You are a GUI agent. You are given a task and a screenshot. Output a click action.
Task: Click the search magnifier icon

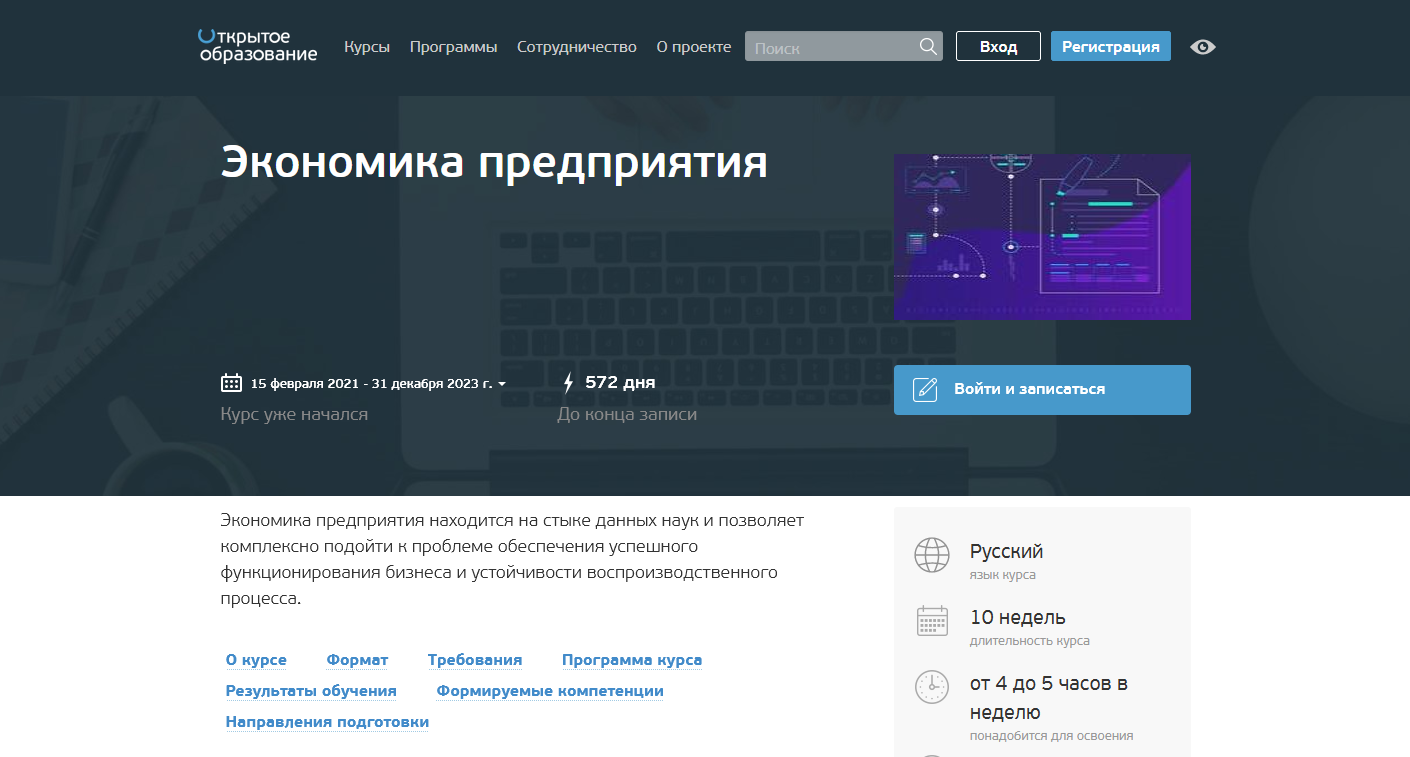(927, 45)
